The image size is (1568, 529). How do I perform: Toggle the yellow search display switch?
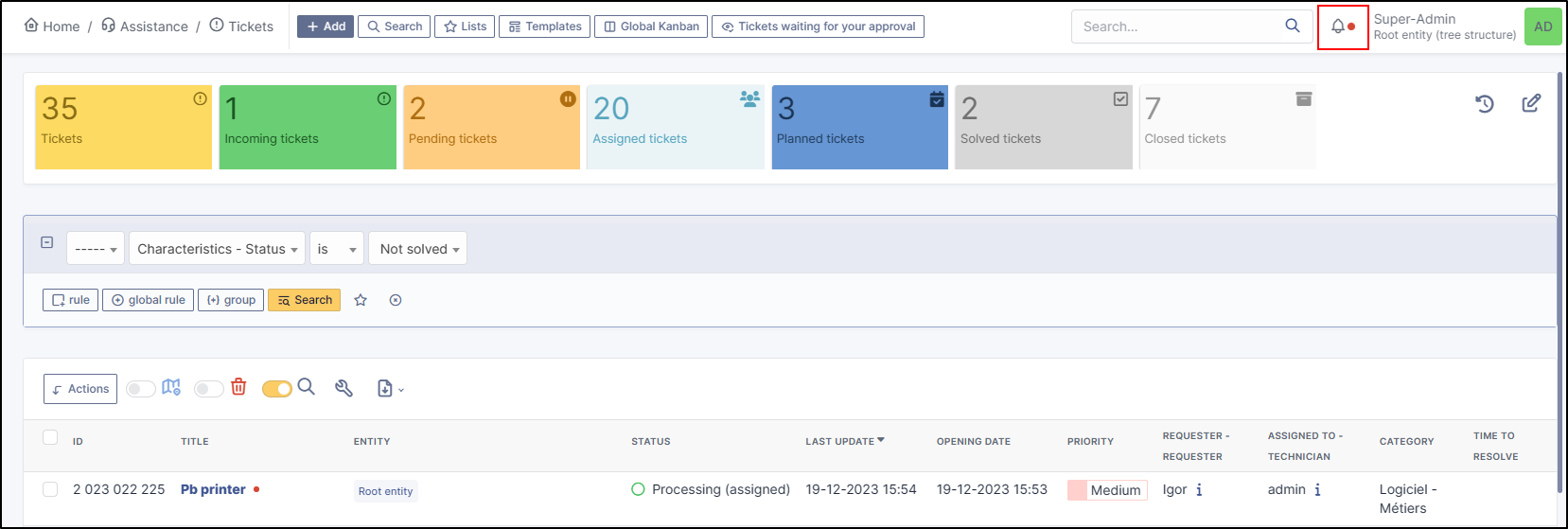tap(276, 389)
